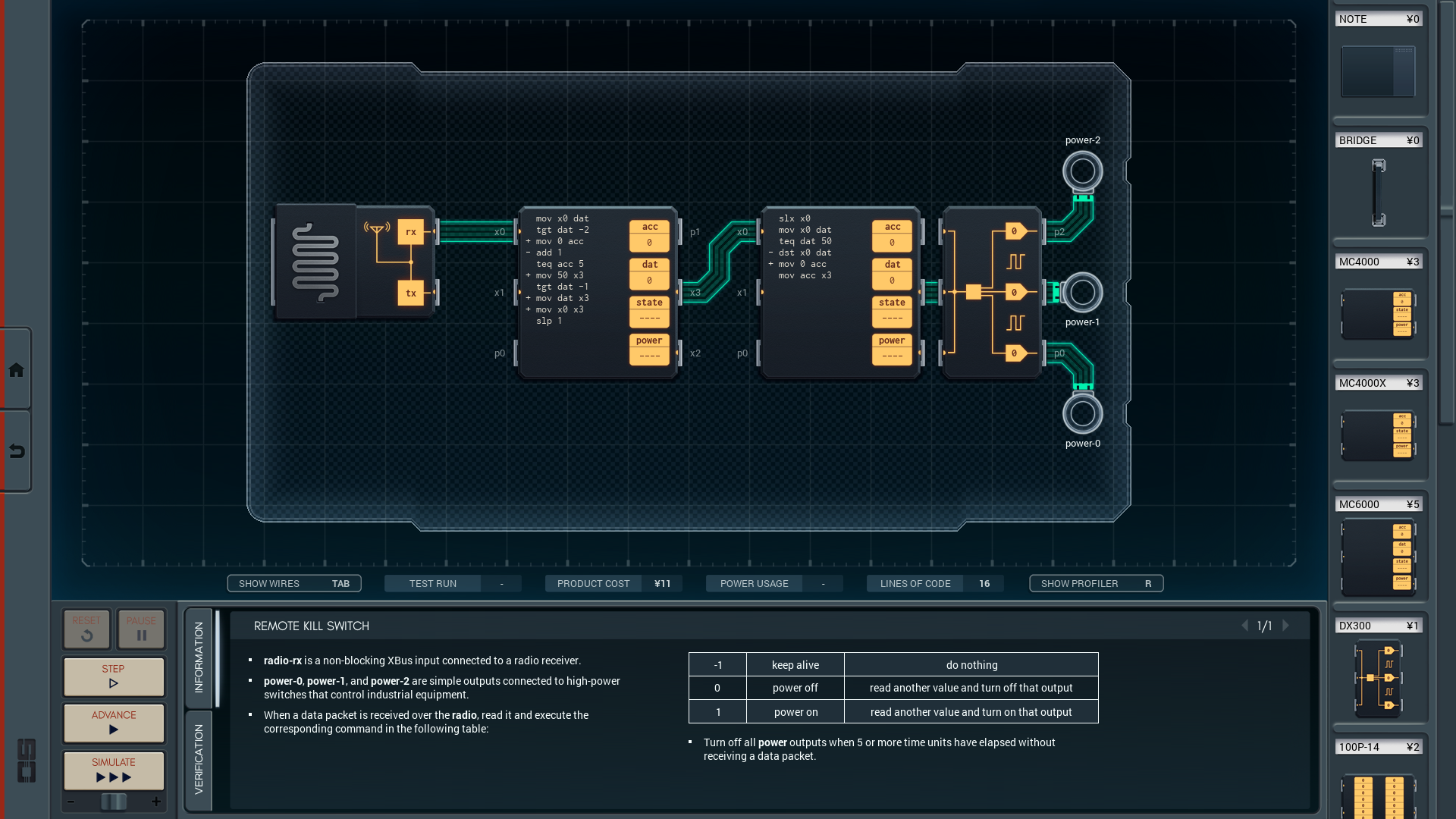The width and height of the screenshot is (1456, 819).
Task: Click the "do nothing" table cell
Action: click(971, 665)
